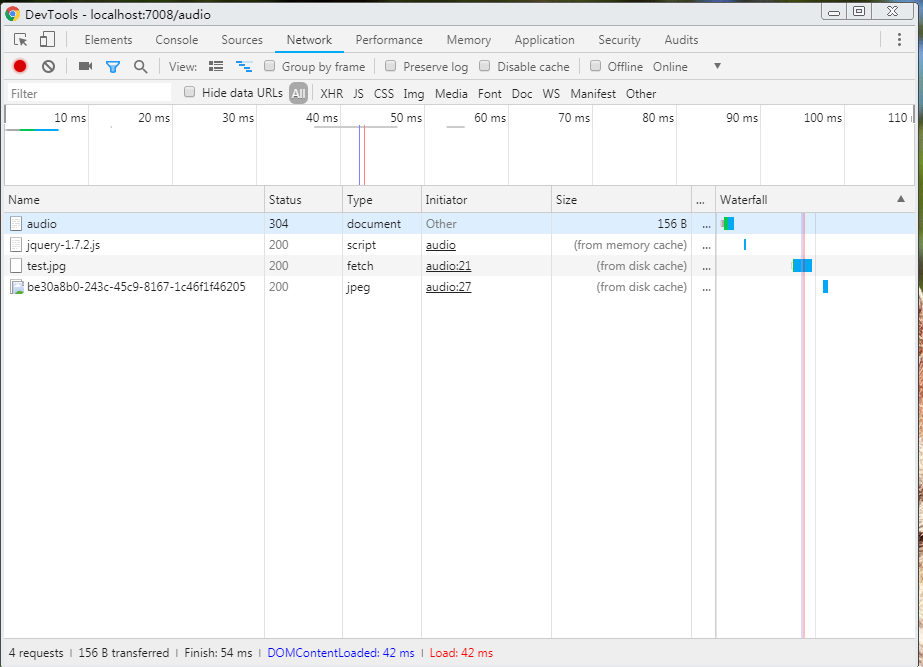Image resolution: width=923 pixels, height=667 pixels.
Task: Click the ellipsis column header
Action: point(703,200)
